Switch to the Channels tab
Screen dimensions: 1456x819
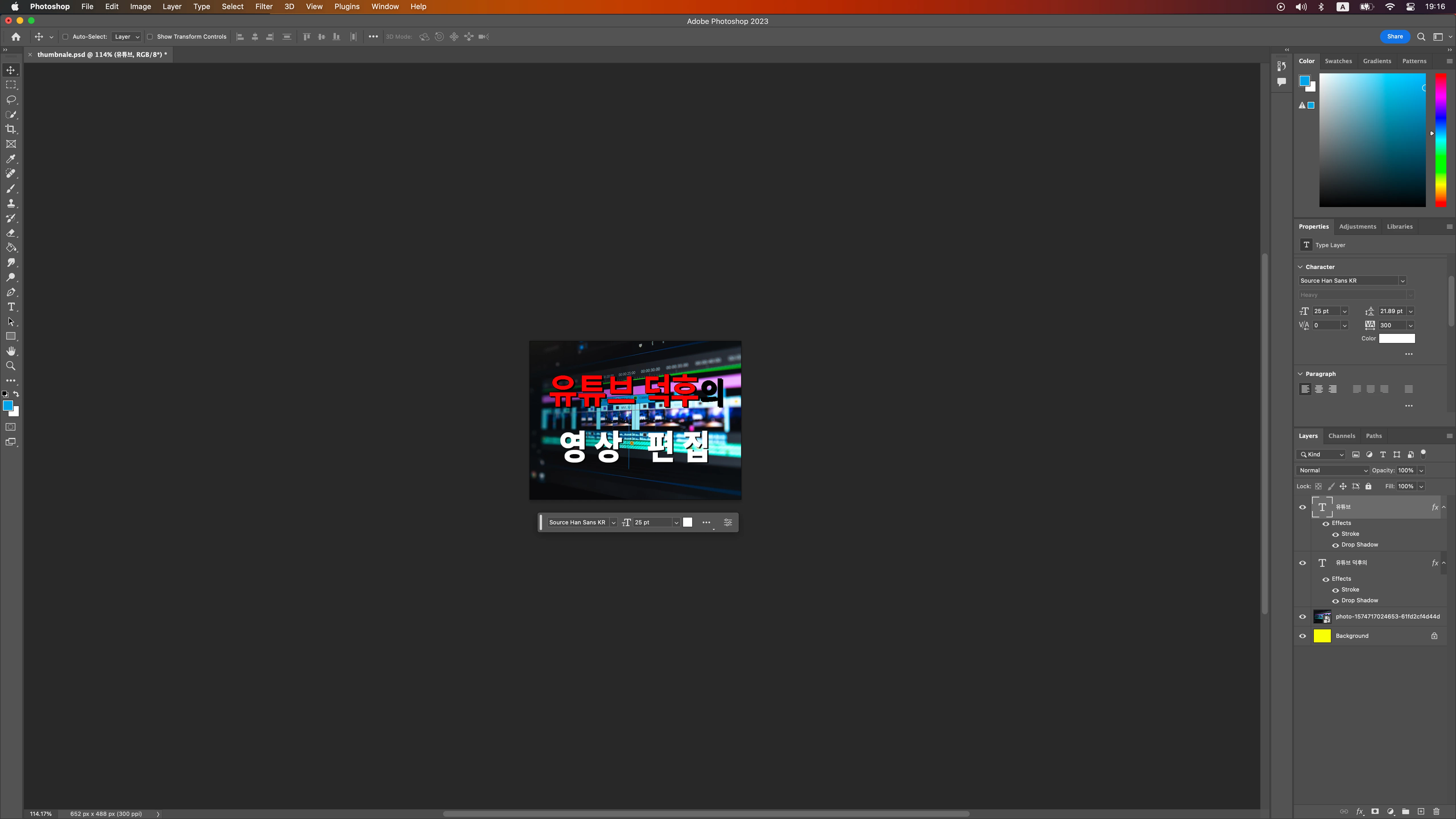[1341, 436]
